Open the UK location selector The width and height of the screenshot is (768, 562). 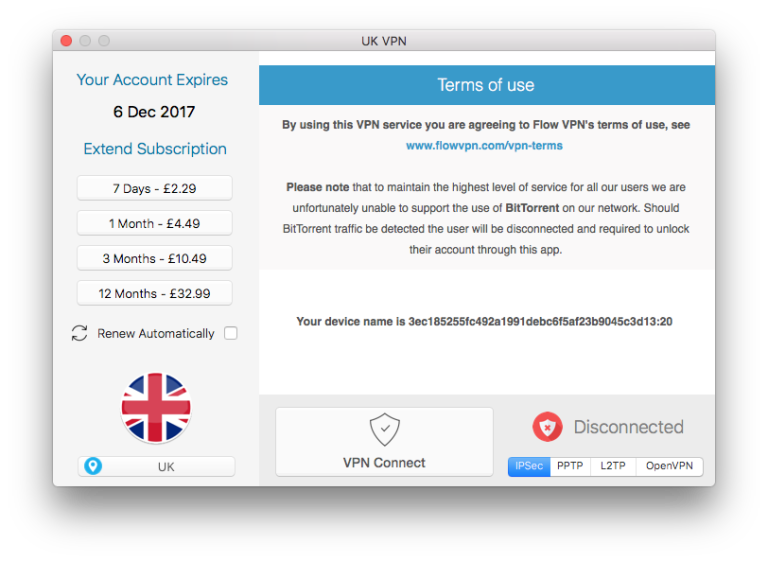[156, 466]
